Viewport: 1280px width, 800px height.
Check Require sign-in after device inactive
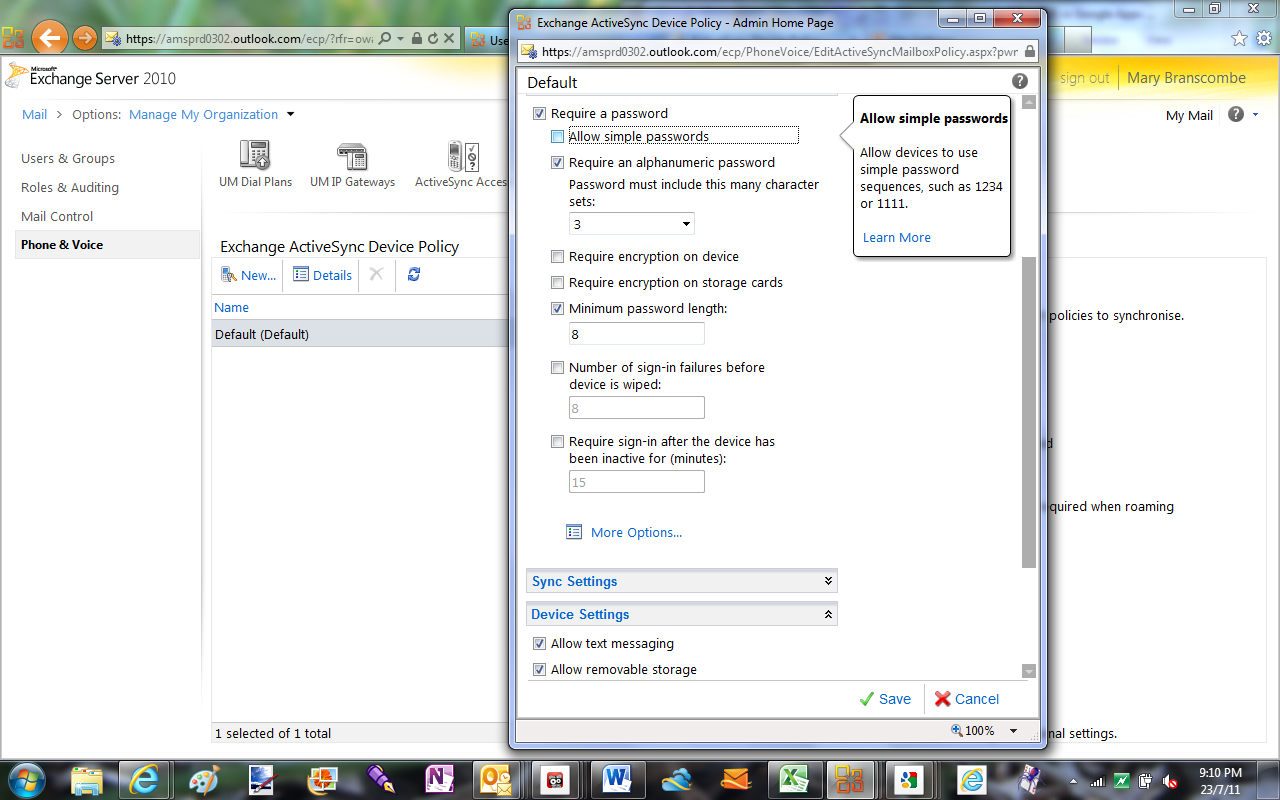click(557, 442)
